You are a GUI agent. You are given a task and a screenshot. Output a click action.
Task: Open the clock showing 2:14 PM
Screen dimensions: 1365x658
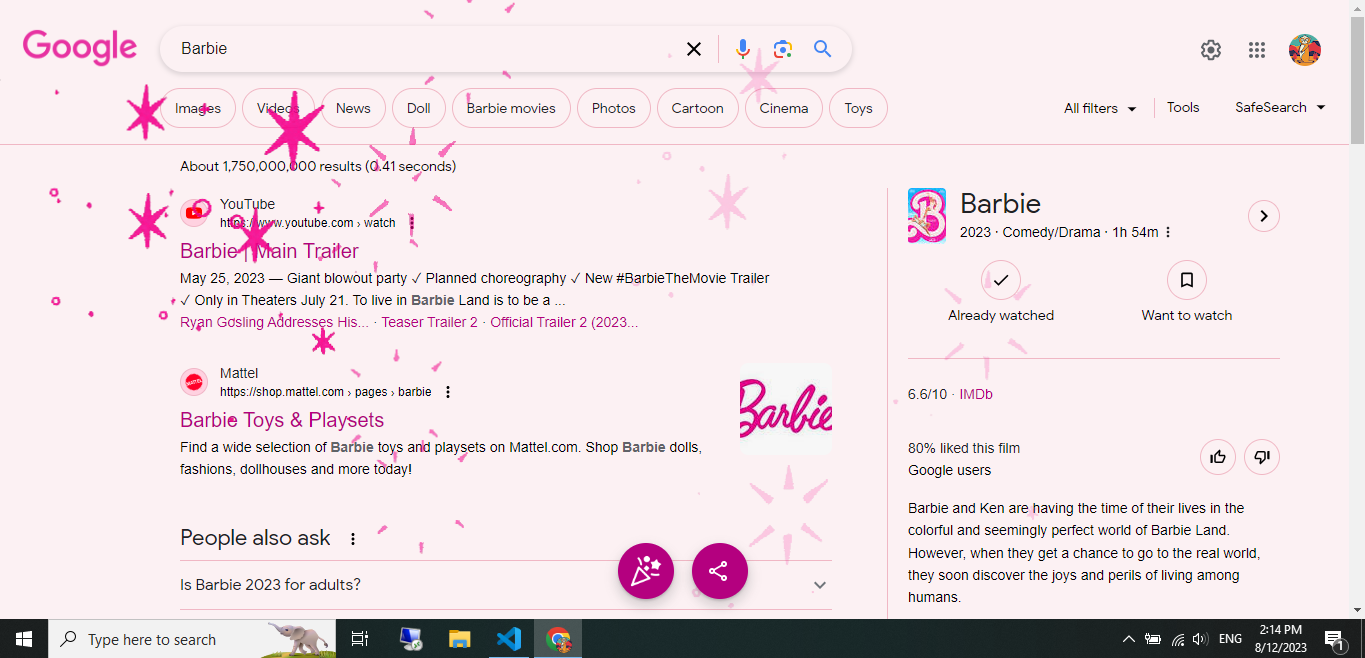(1281, 639)
